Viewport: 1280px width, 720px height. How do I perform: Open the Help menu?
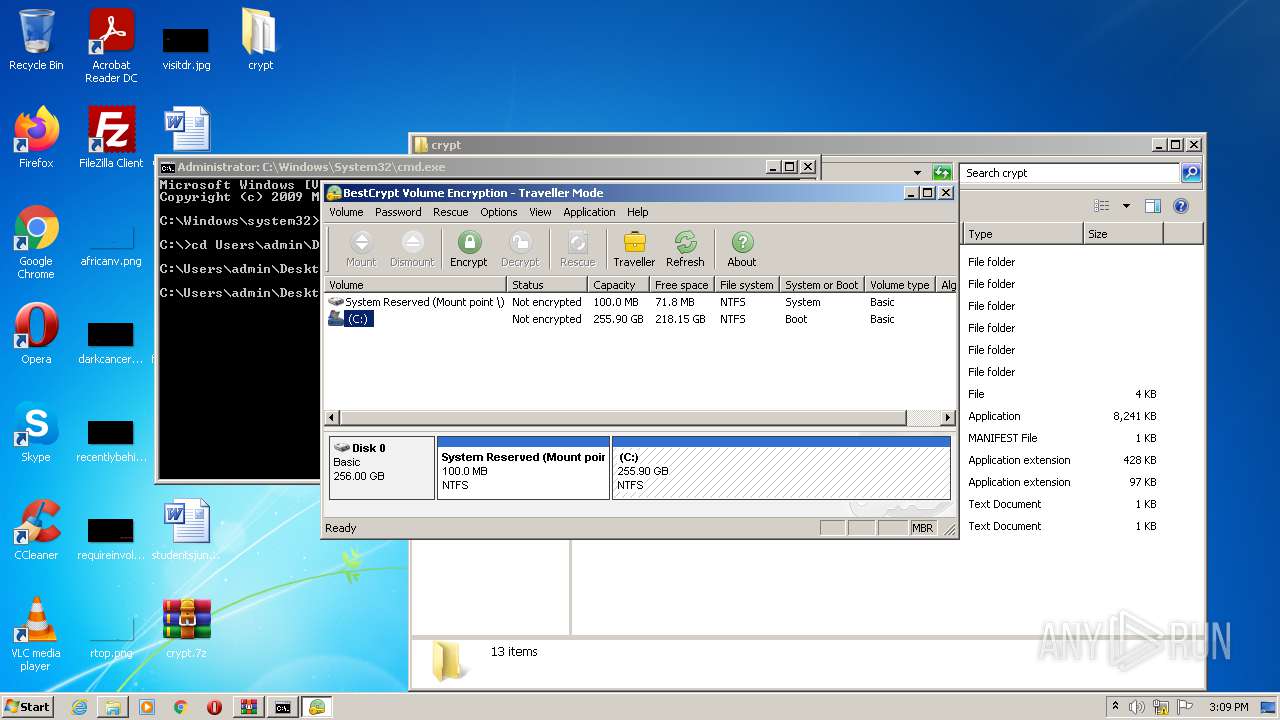[x=638, y=212]
